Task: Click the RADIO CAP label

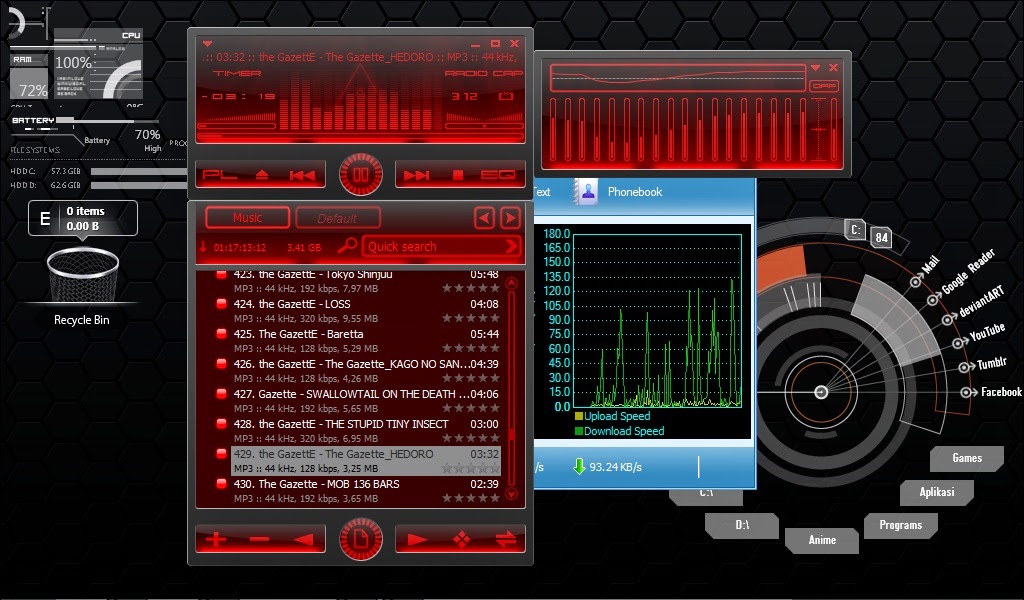Action: pyautogui.click(x=484, y=74)
